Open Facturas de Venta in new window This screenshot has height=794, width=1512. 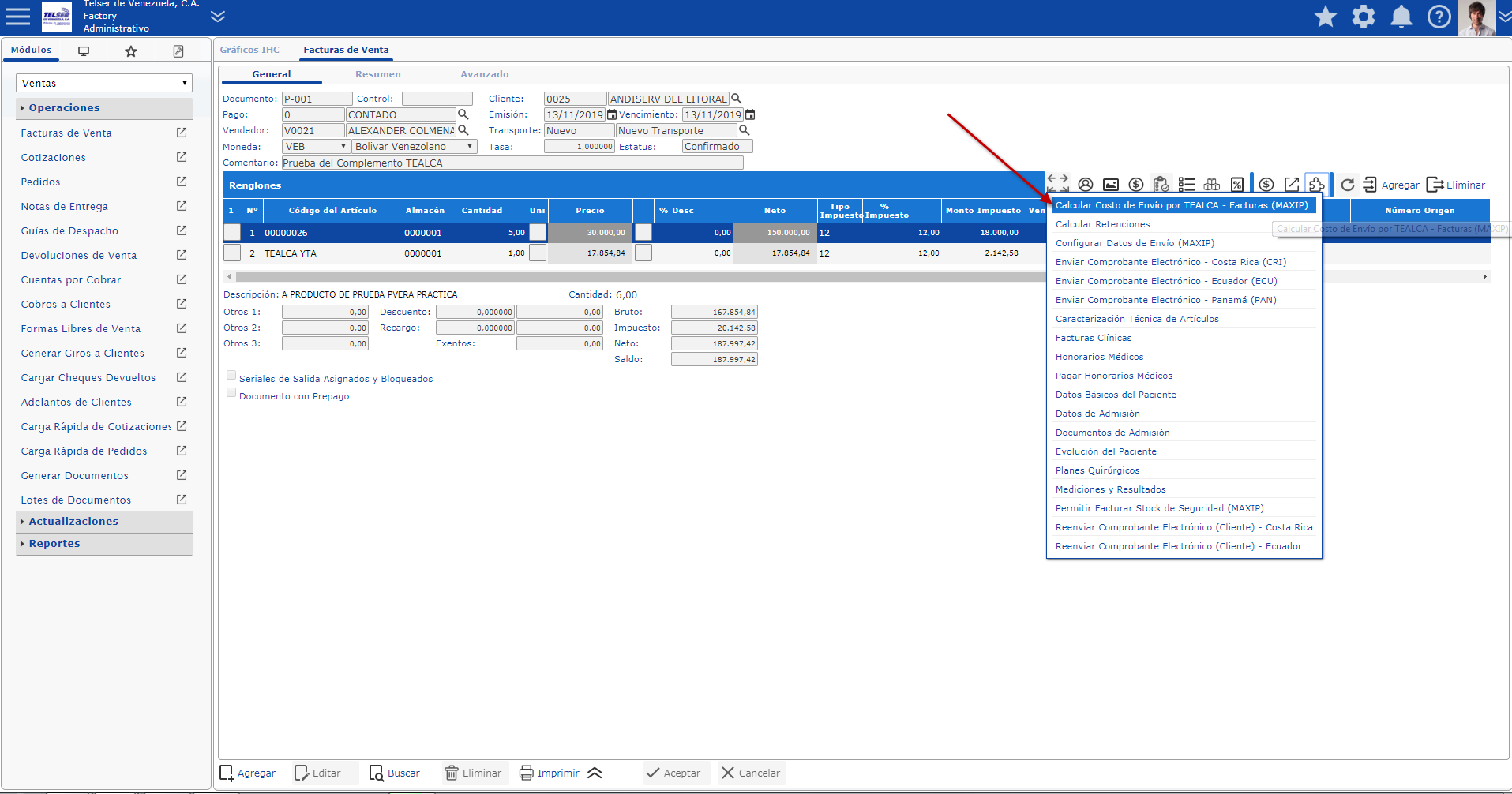pyautogui.click(x=182, y=133)
